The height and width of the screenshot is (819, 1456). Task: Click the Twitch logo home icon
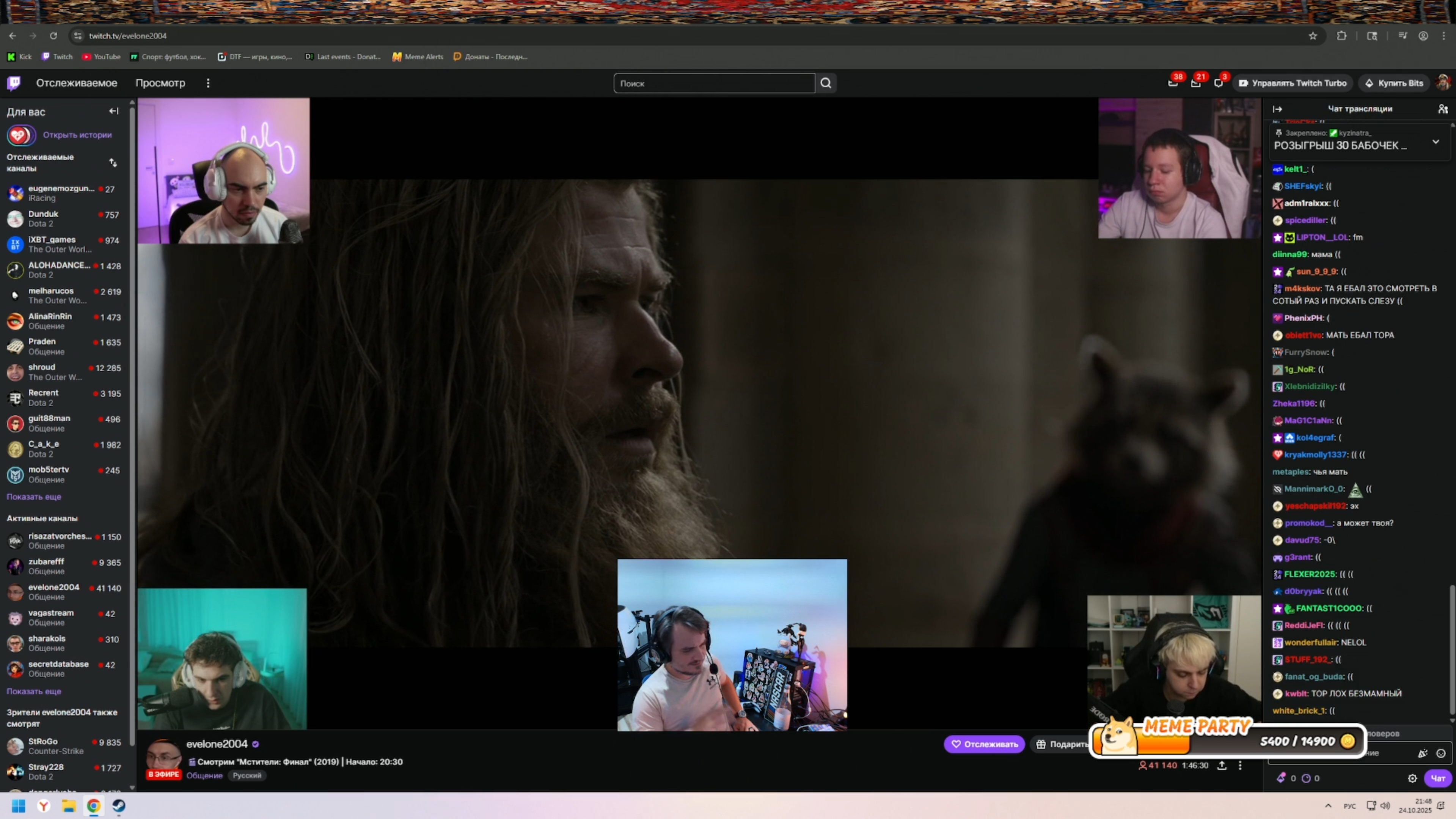tap(14, 83)
